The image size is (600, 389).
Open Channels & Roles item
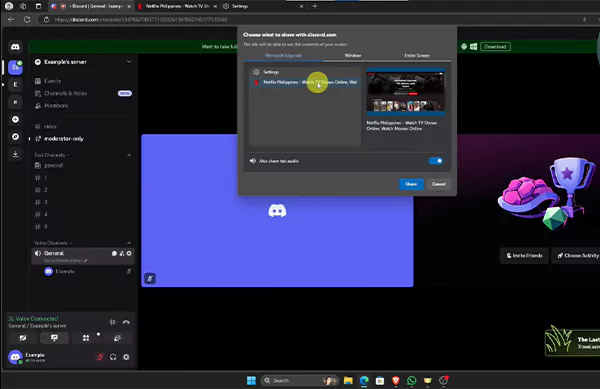click(83, 93)
